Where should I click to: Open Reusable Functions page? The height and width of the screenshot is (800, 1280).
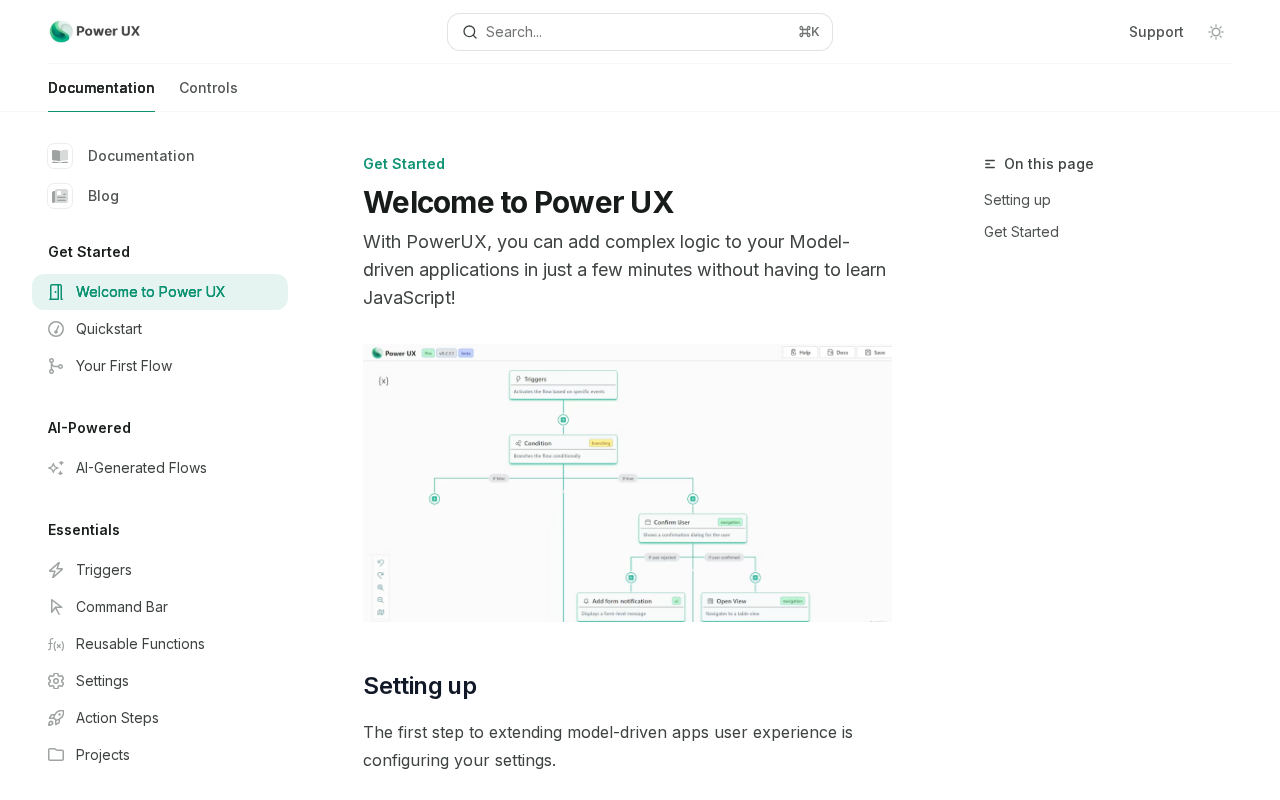160,644
